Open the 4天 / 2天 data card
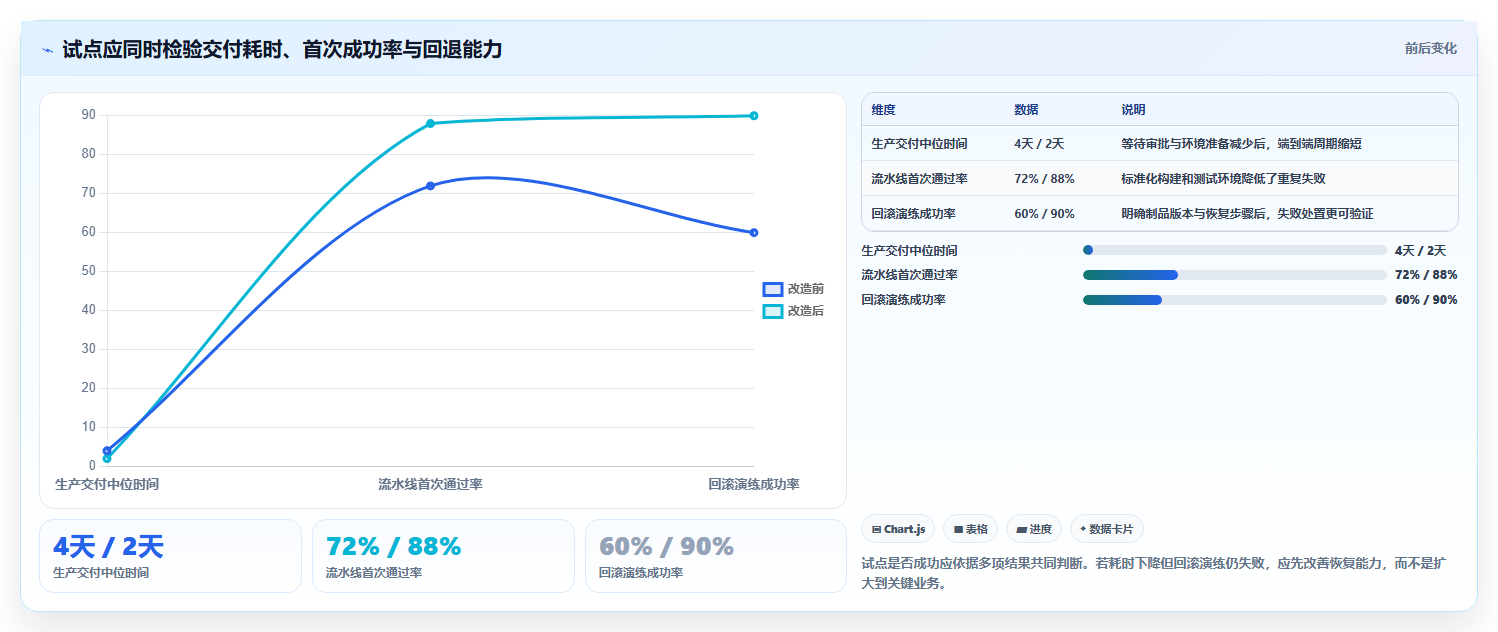Viewport: 1498px width, 632px height. coord(170,556)
